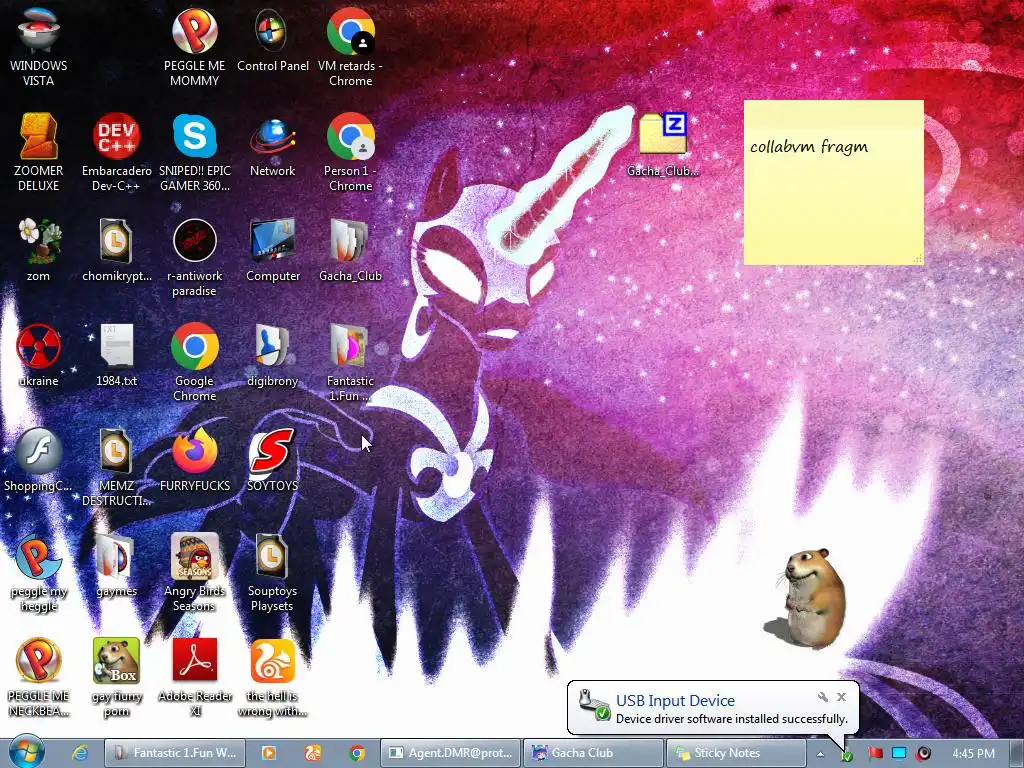Viewport: 1024px width, 768px height.
Task: Click the 4:45 PM clock
Action: click(973, 754)
